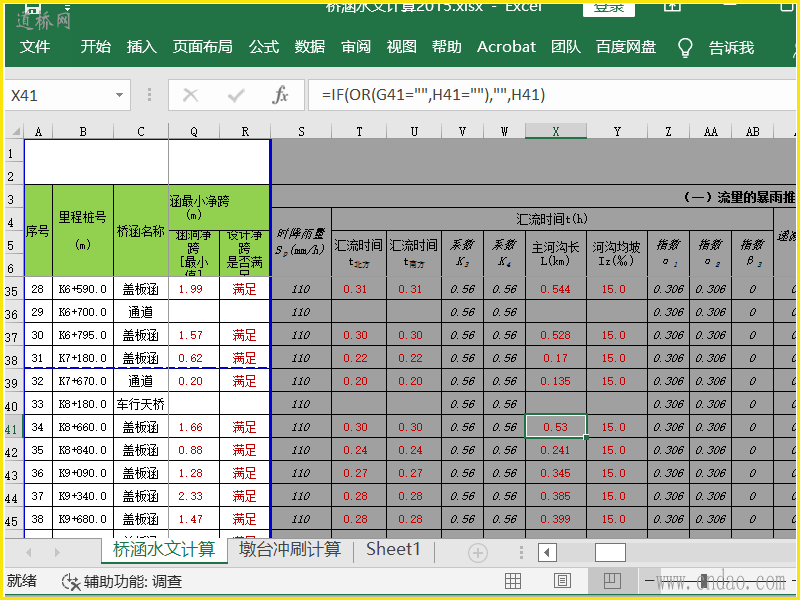Click the Enter checkmark in formula bar
The image size is (800, 600).
pyautogui.click(x=236, y=95)
